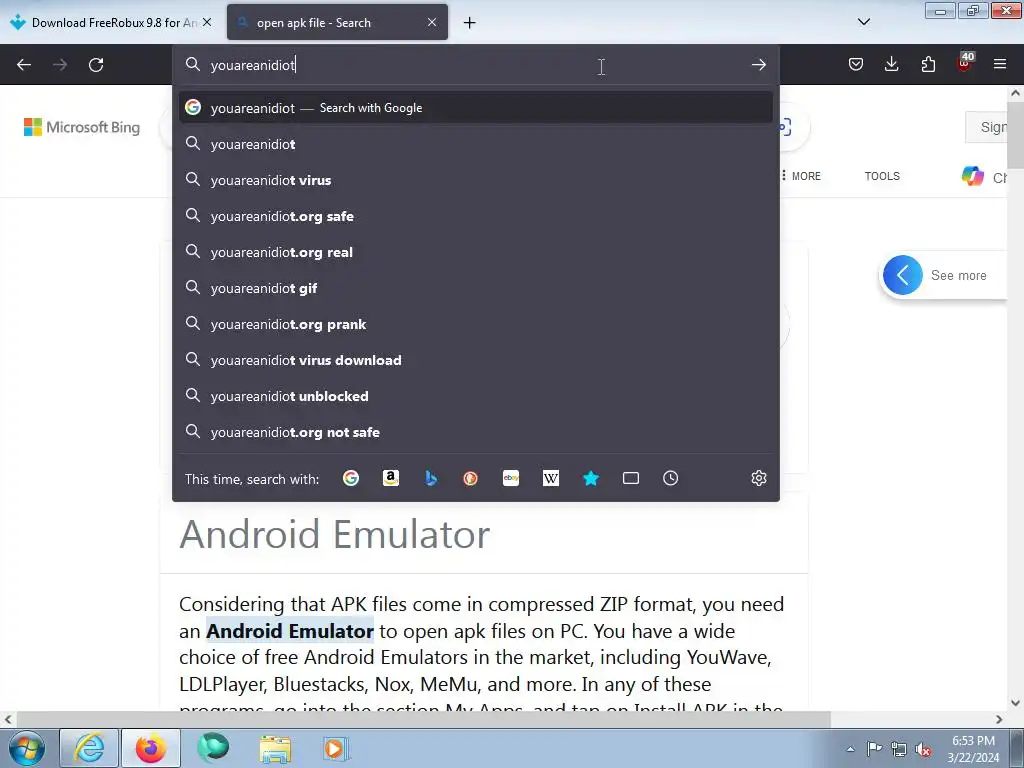Click the See more label

[x=958, y=276]
